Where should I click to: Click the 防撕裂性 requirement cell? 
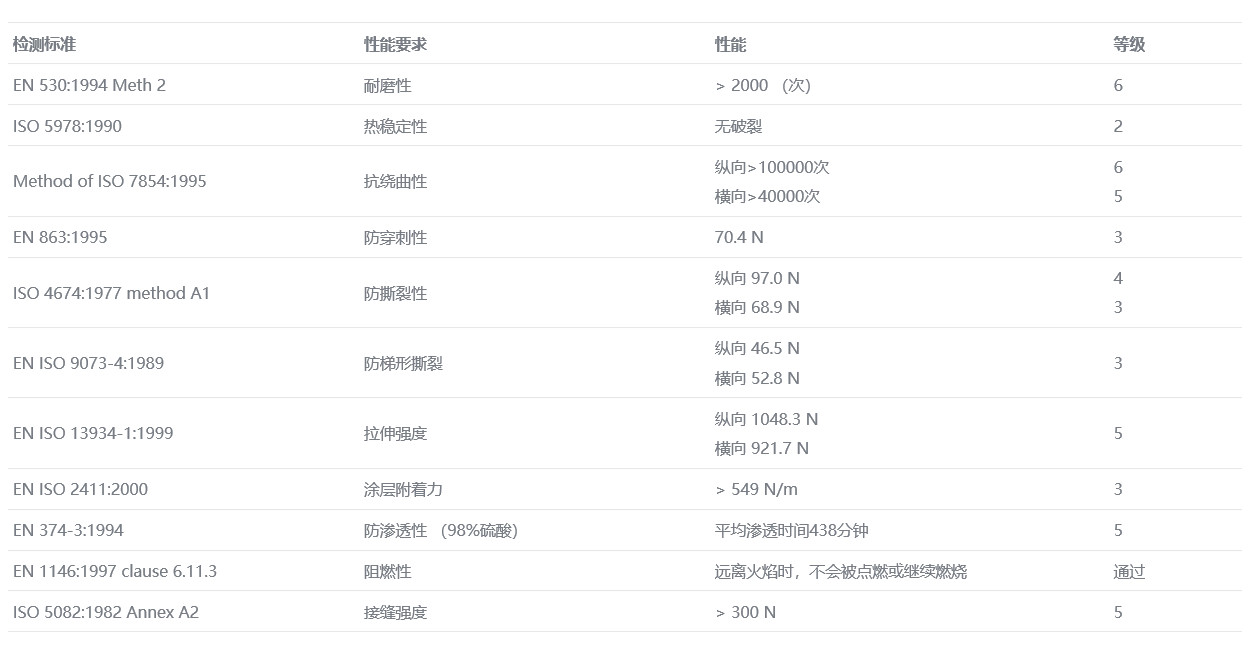pyautogui.click(x=395, y=294)
